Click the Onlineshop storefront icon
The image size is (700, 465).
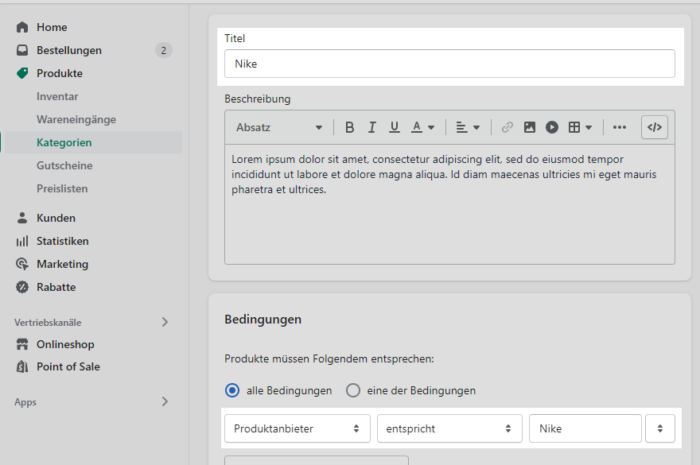pyautogui.click(x=22, y=344)
